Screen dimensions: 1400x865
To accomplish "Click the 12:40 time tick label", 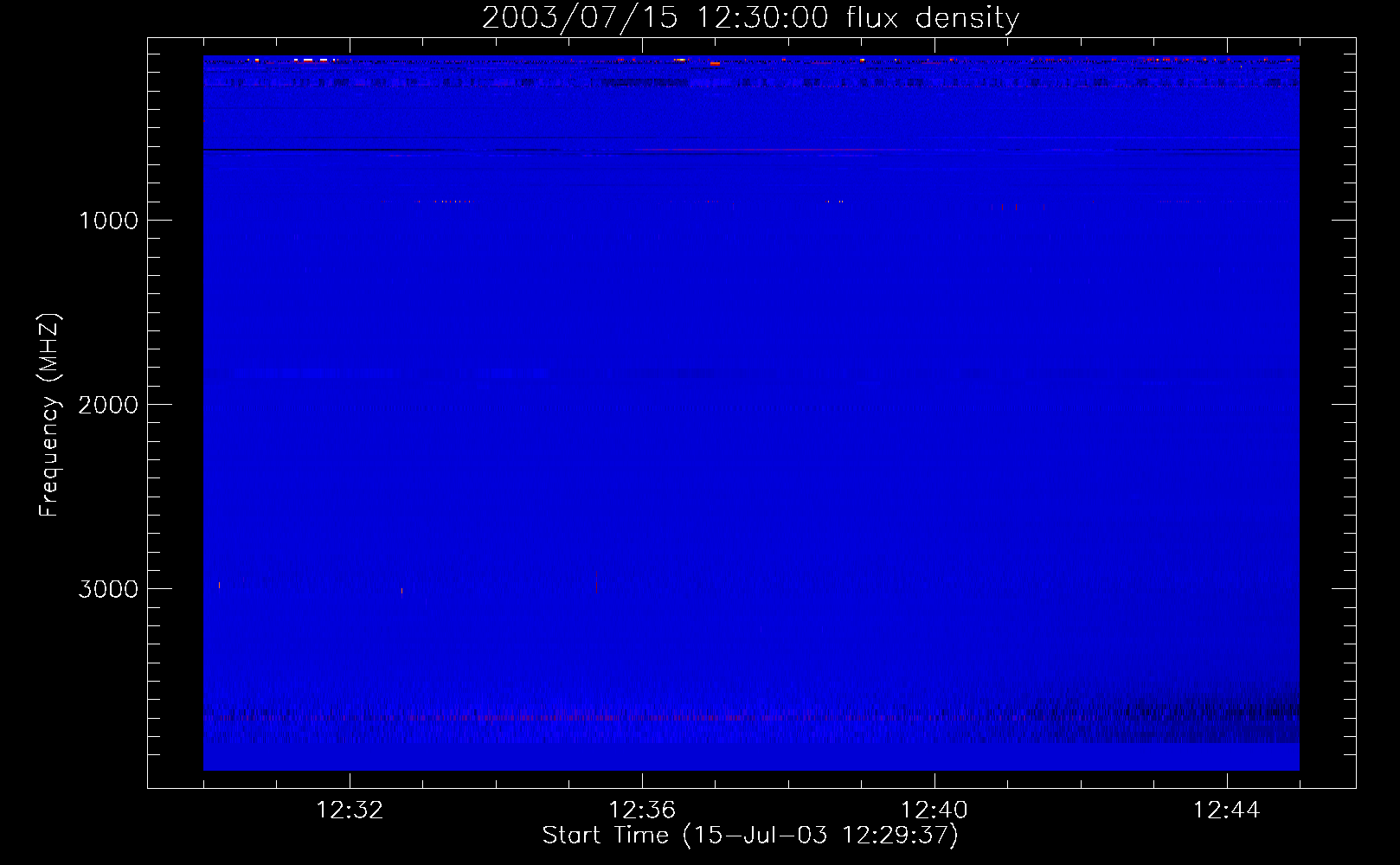I will (x=934, y=811).
